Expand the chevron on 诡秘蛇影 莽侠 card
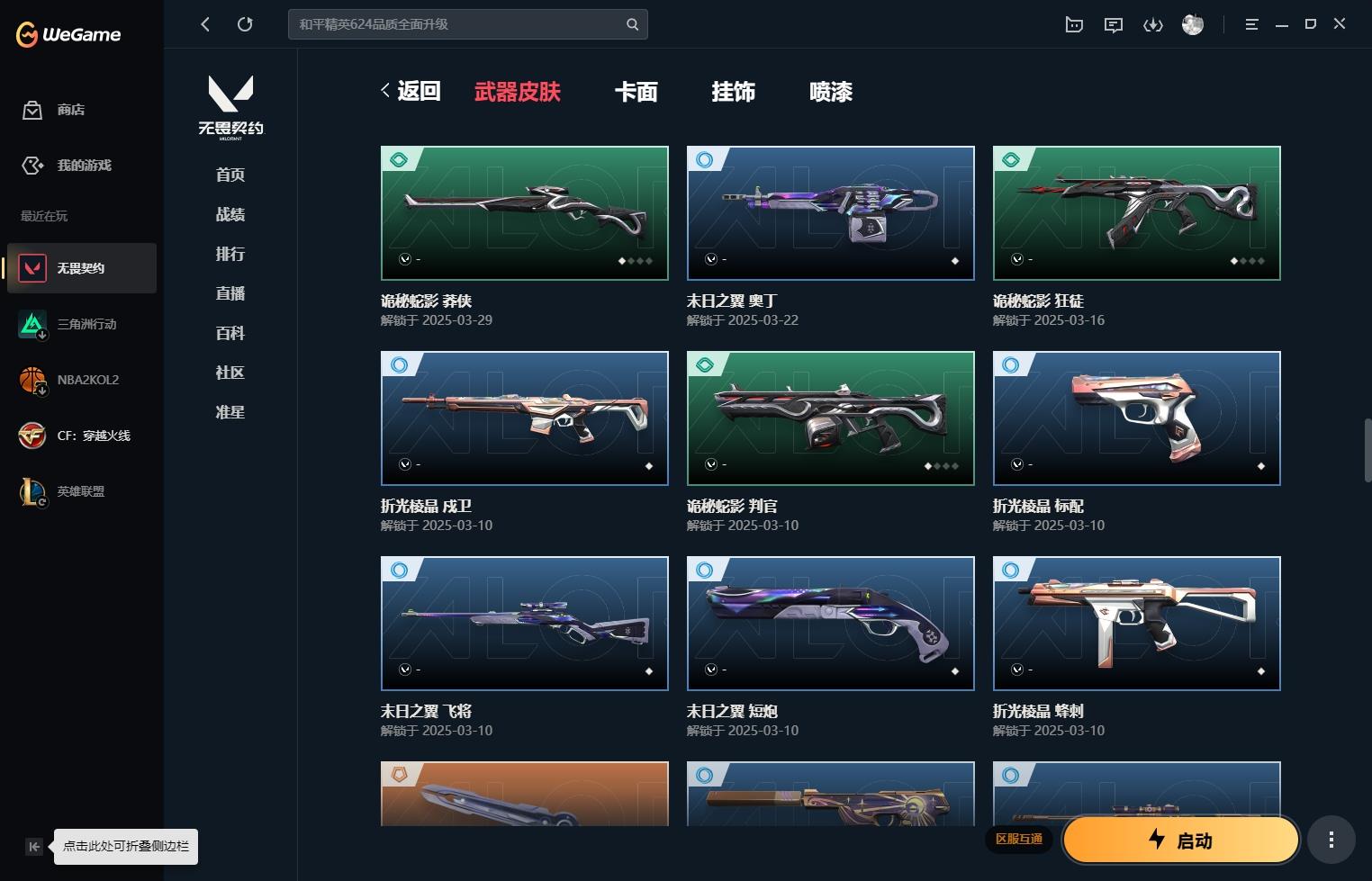The width and height of the screenshot is (1372, 881). 405,259
